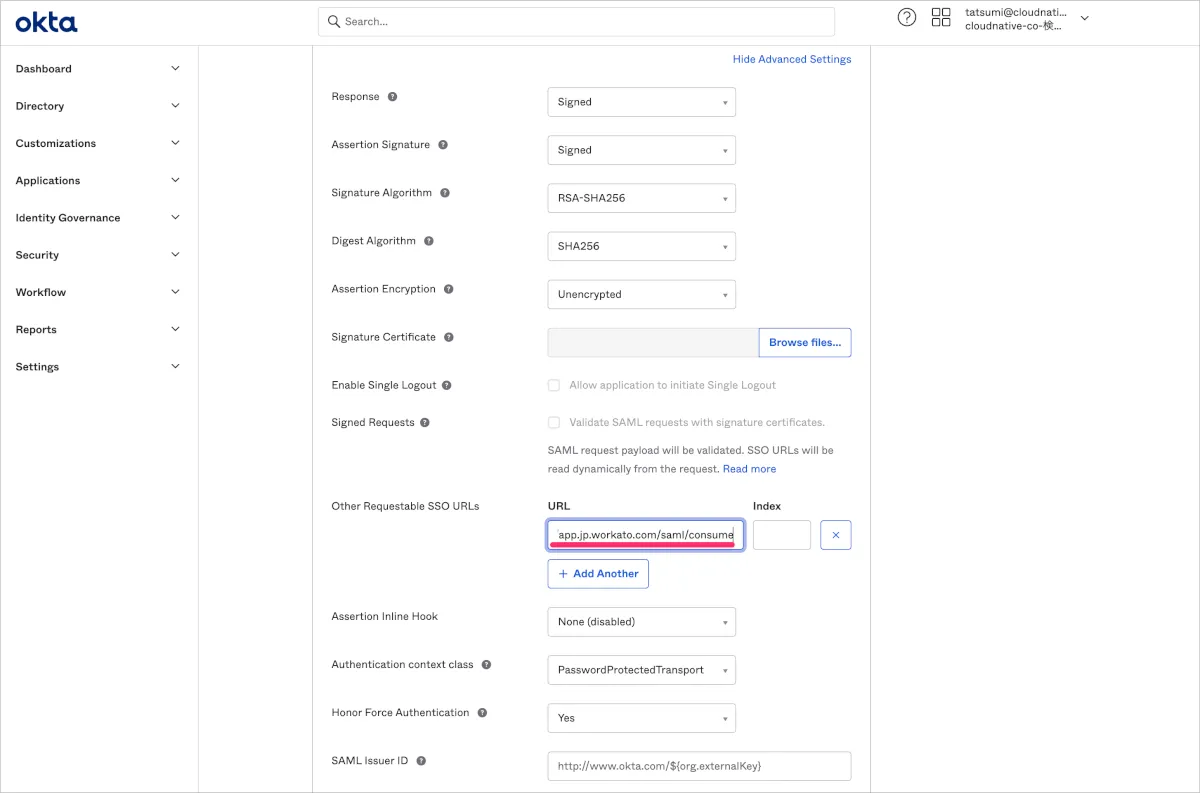Remove the SSO URL row with X button
Screen dimensions: 1200x793
click(x=835, y=535)
